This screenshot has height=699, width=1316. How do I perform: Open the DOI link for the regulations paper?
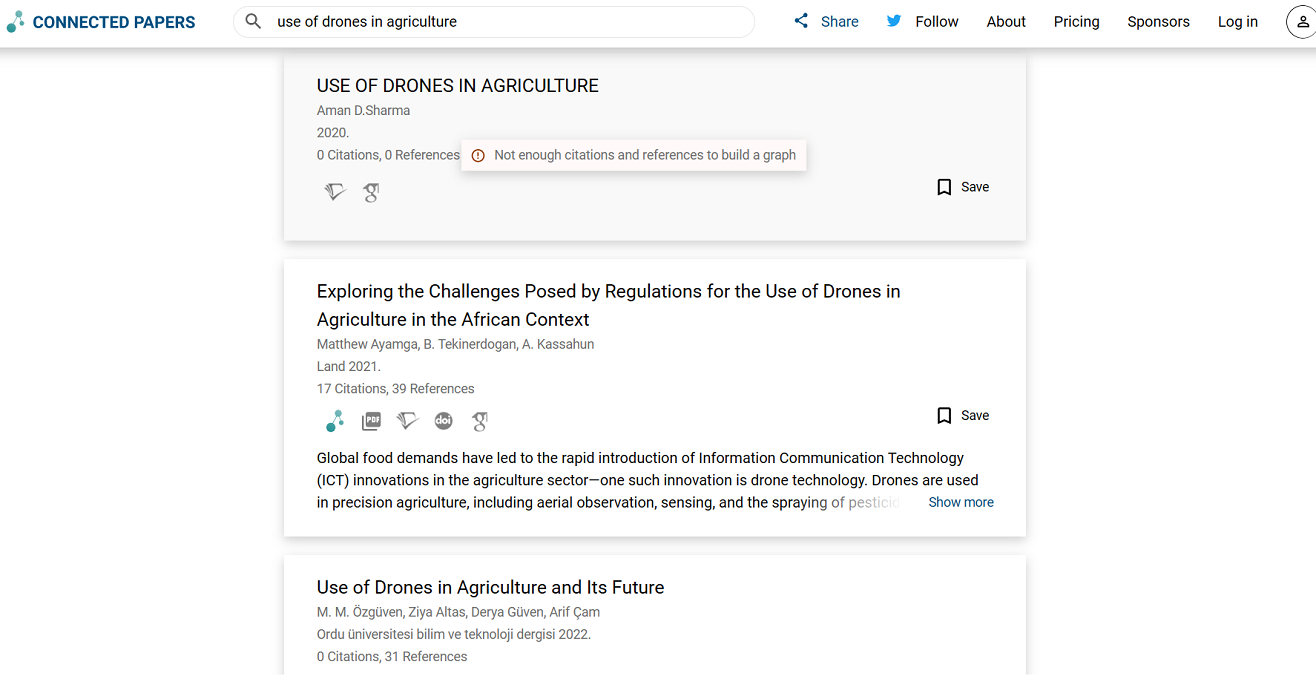click(443, 421)
